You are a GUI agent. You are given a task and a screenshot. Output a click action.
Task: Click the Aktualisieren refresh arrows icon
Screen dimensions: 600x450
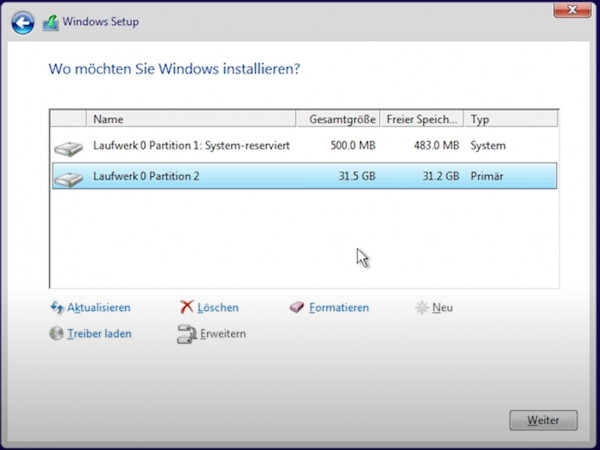pyautogui.click(x=57, y=308)
